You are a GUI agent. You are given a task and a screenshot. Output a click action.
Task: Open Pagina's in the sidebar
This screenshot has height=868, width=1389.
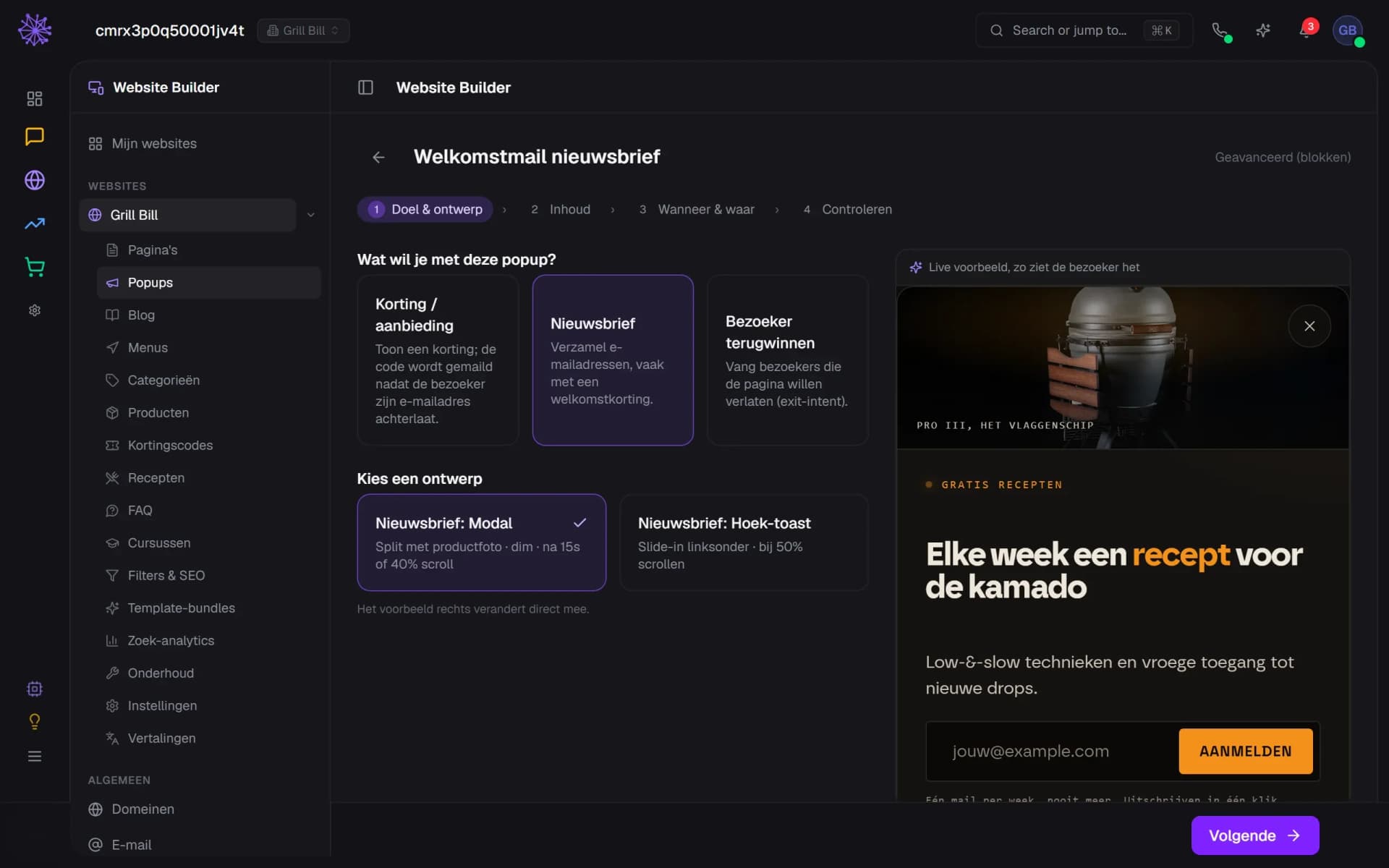coord(208,250)
